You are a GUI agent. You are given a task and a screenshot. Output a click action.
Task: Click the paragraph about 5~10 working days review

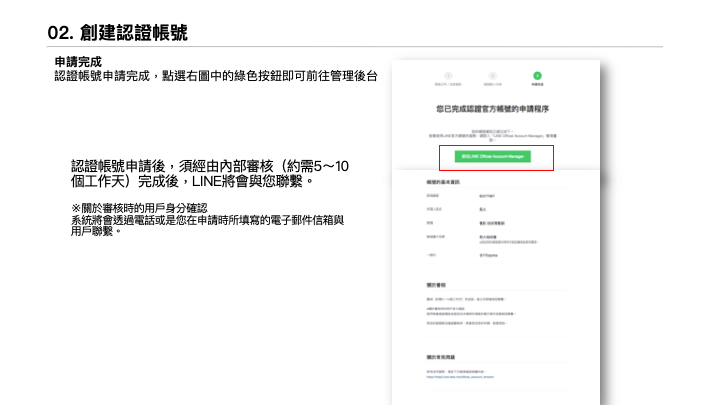(x=210, y=173)
